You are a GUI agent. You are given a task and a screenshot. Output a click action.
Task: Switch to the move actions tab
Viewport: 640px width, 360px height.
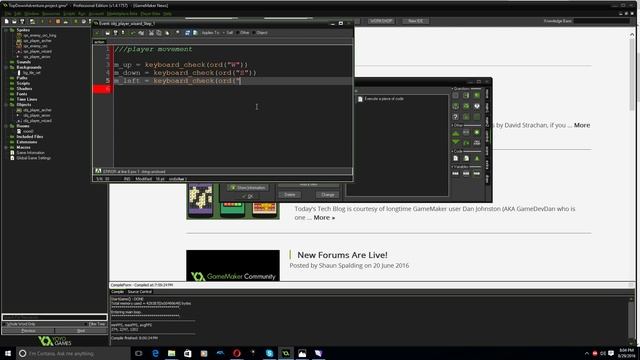coord(487,94)
